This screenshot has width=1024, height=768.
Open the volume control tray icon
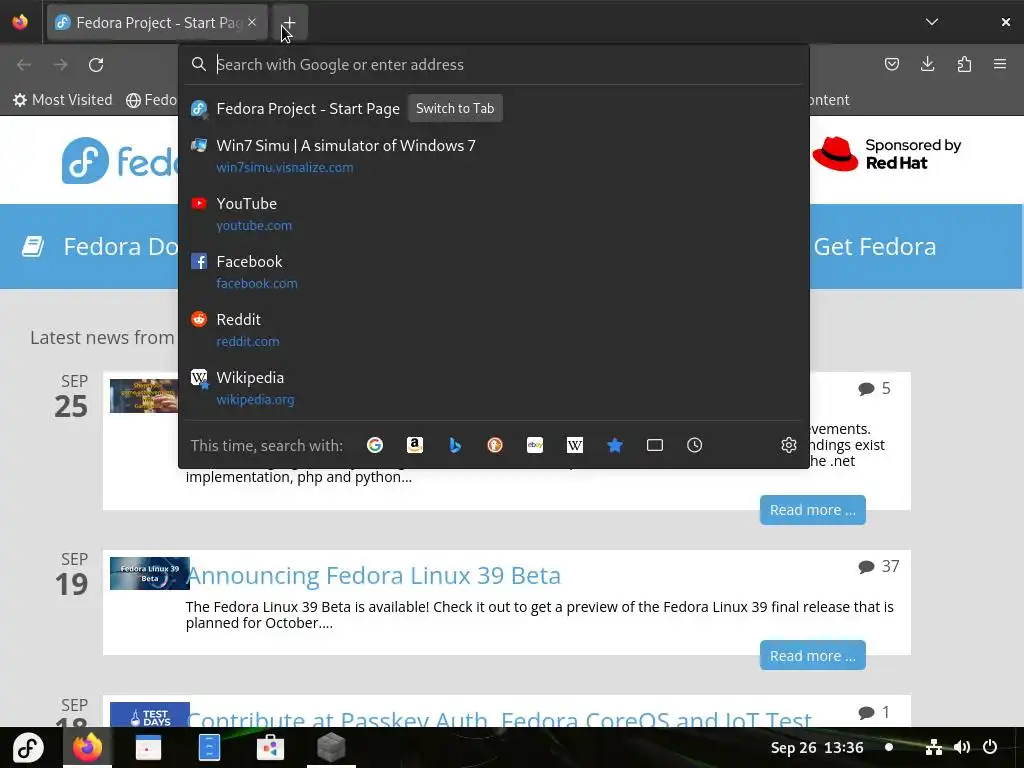(x=961, y=747)
